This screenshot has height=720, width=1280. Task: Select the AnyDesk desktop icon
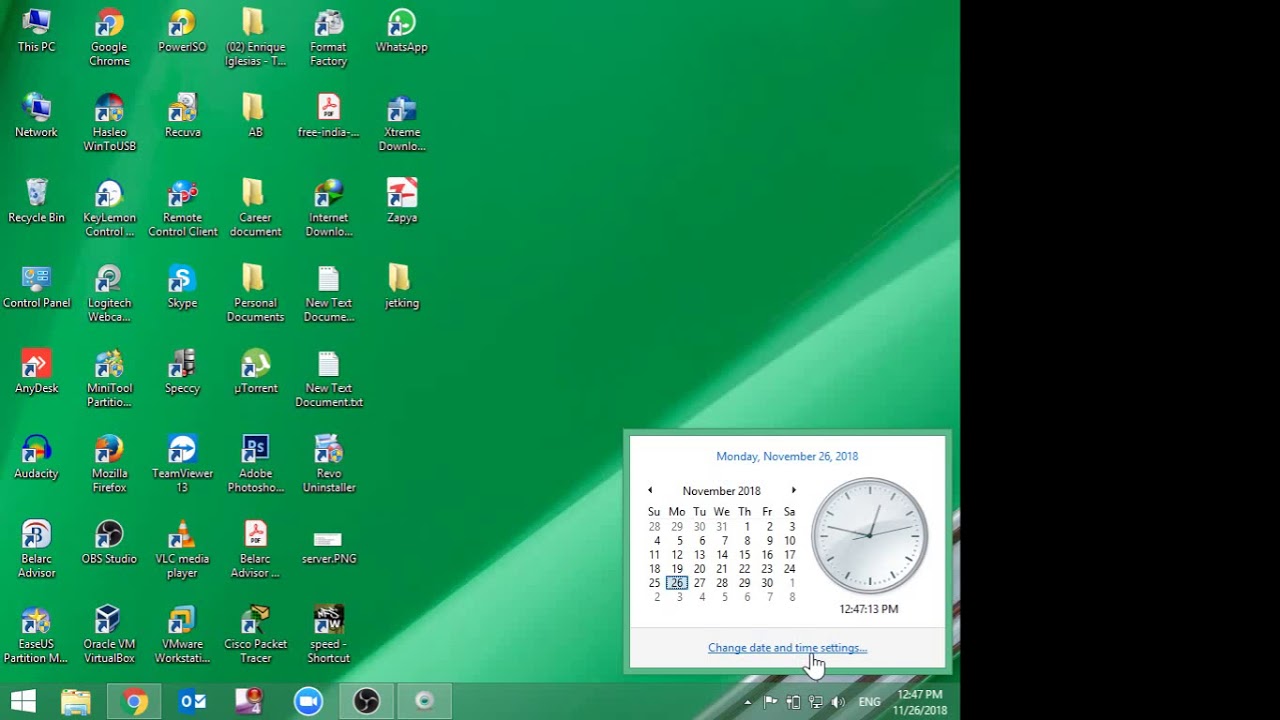36,372
